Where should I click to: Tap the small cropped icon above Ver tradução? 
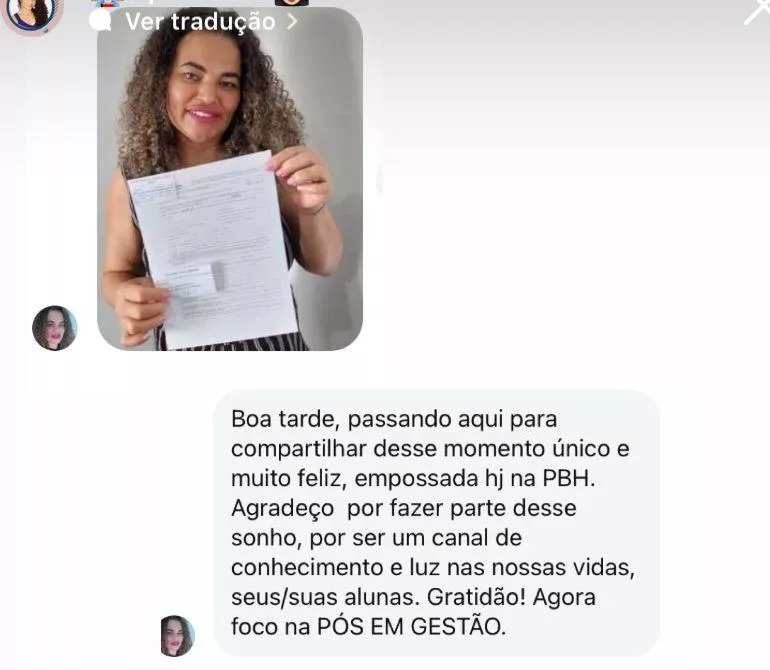pyautogui.click(x=107, y=3)
